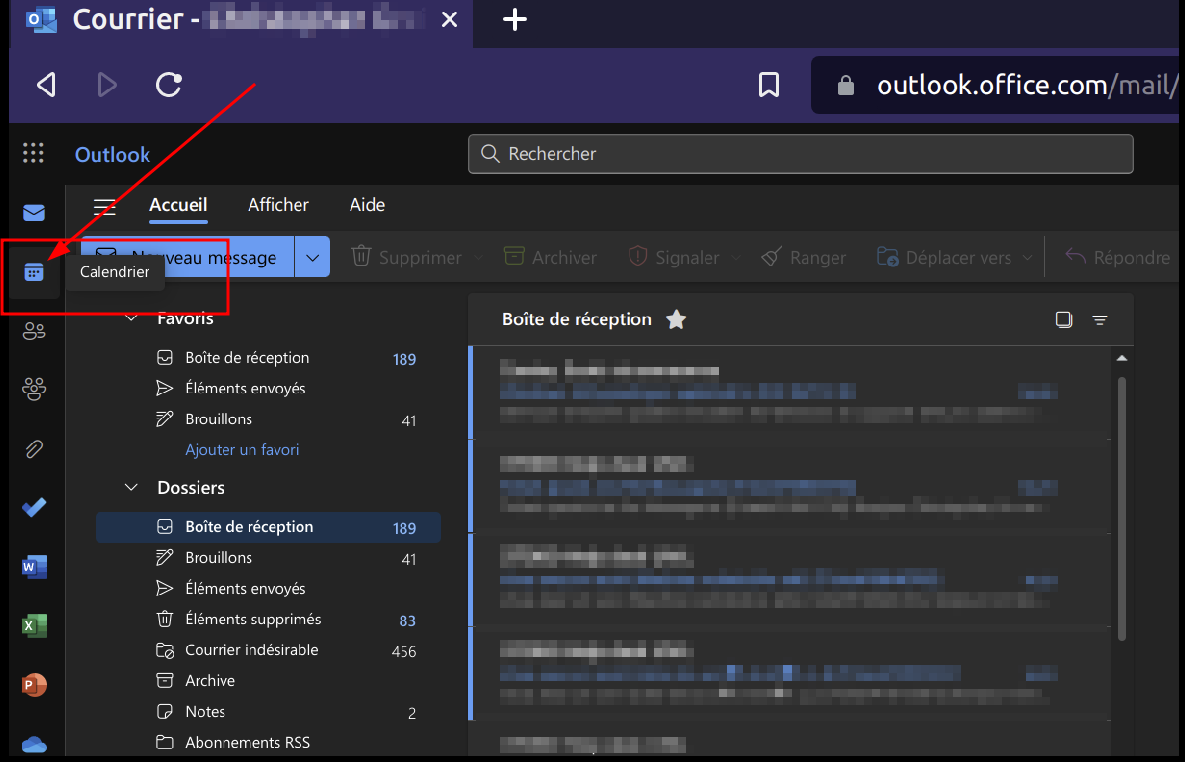
Task: Toggle favorite star for Boîte de réception
Action: (x=677, y=320)
